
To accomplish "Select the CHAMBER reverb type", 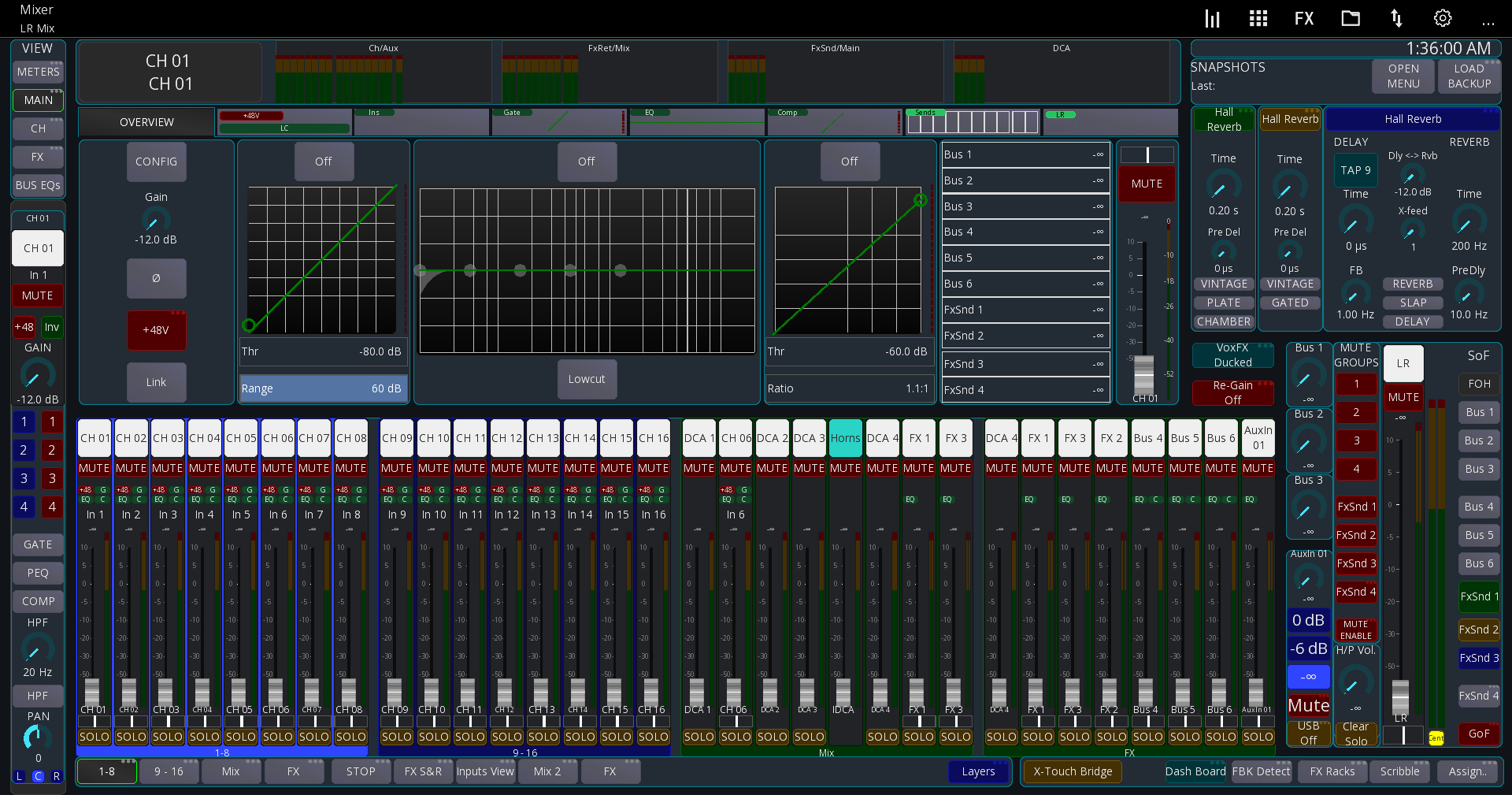I will click(1223, 321).
